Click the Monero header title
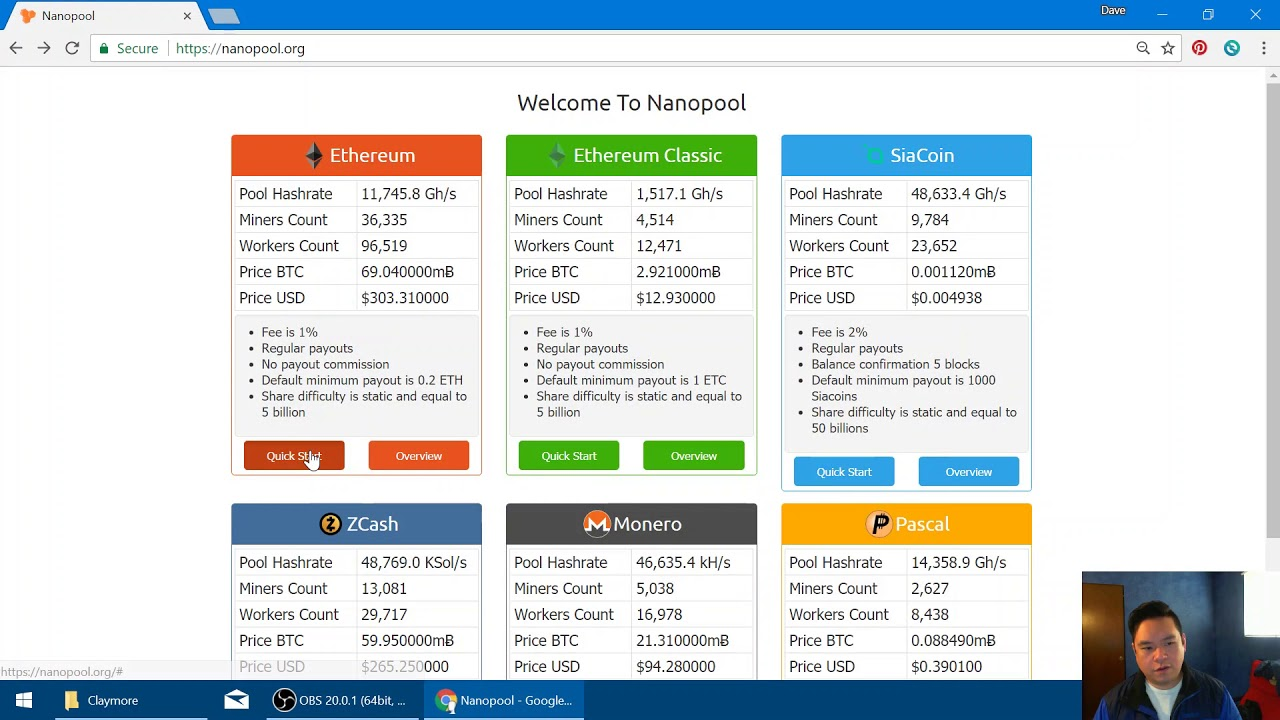The height and width of the screenshot is (720, 1280). [x=647, y=524]
